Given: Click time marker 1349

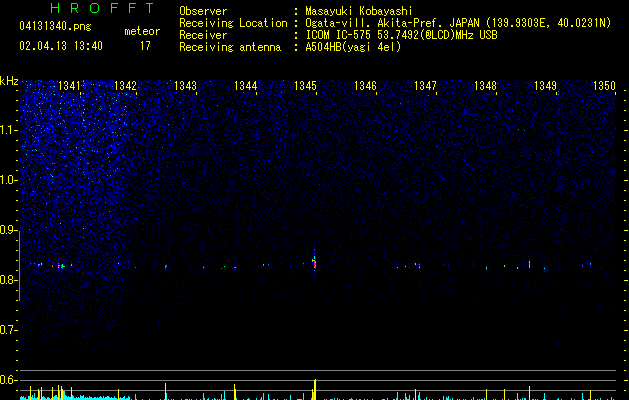Looking at the screenshot, I should [x=546, y=86].
